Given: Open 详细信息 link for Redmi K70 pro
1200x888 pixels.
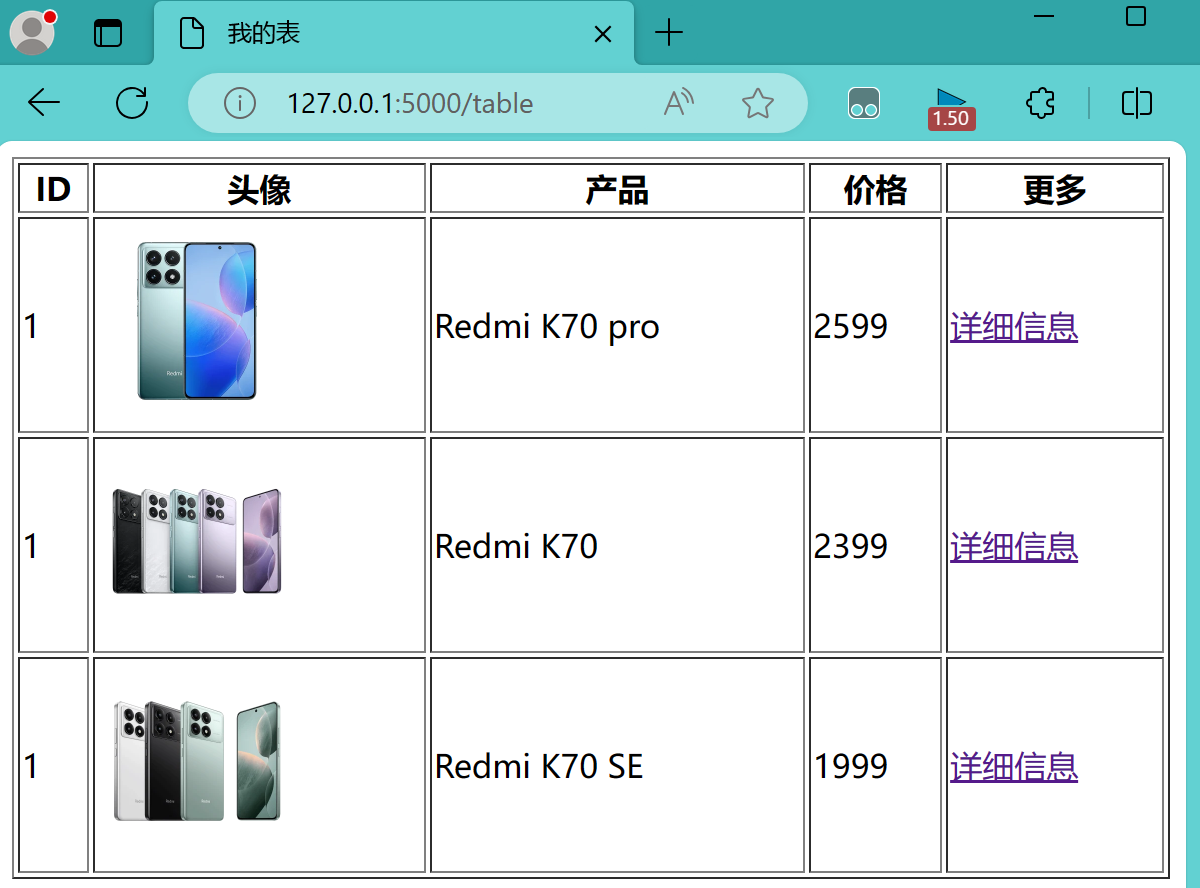Looking at the screenshot, I should click(x=1014, y=326).
